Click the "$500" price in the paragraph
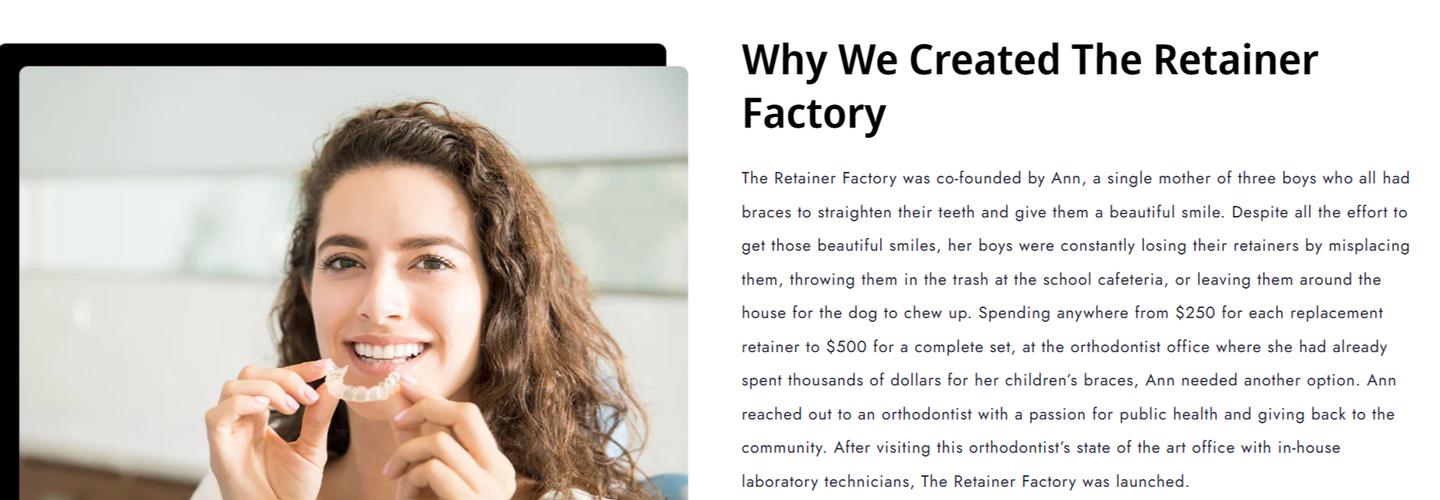1440x500 pixels. pos(846,347)
